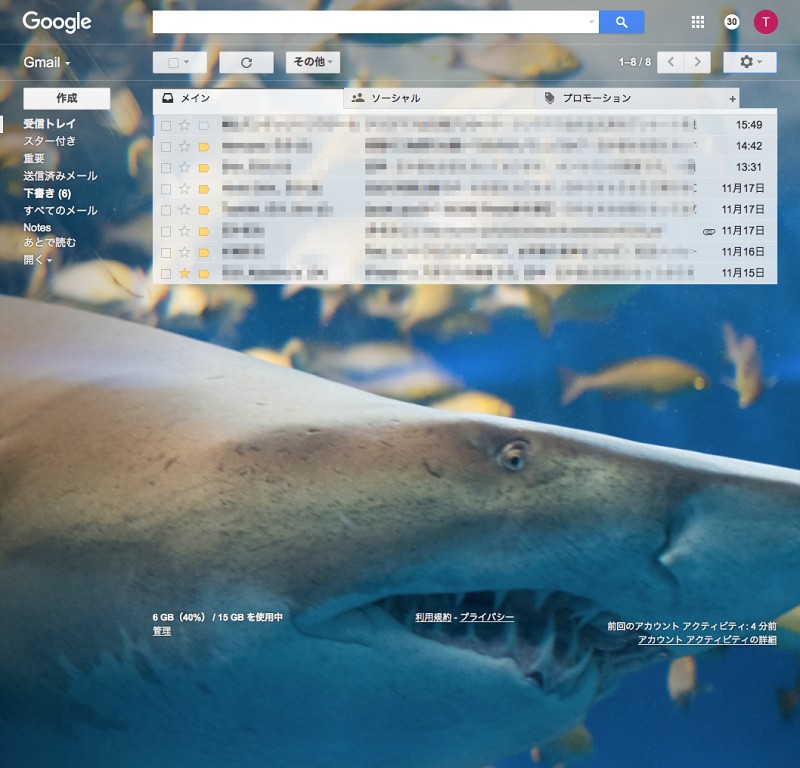The width and height of the screenshot is (800, 768).
Task: Remove the star from the 11月15日 email
Action: [184, 274]
